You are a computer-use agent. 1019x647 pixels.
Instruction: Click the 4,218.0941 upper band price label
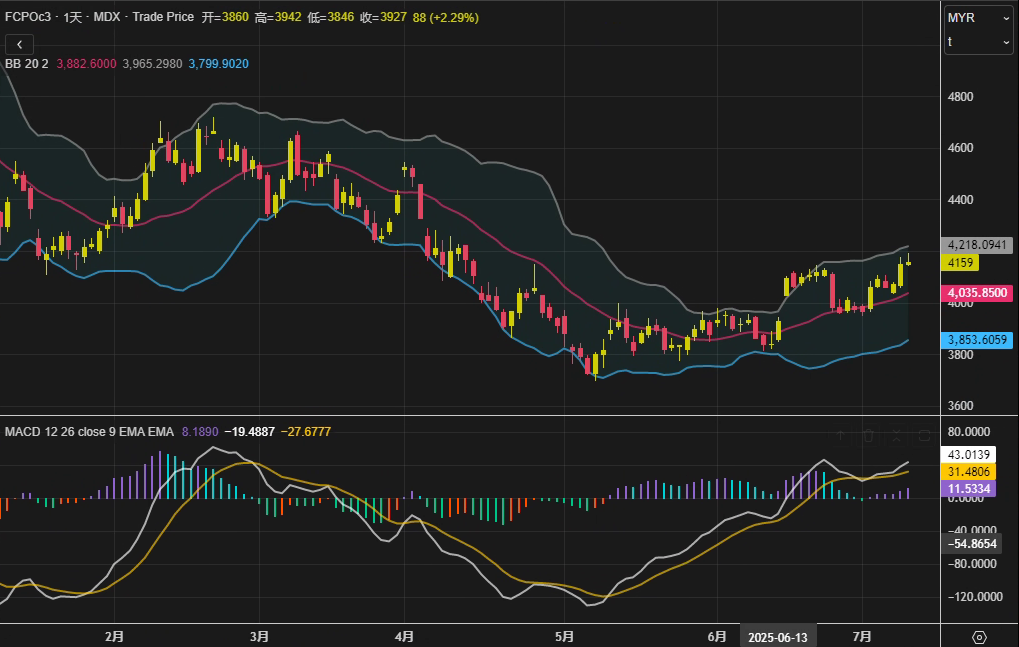pyautogui.click(x=977, y=245)
